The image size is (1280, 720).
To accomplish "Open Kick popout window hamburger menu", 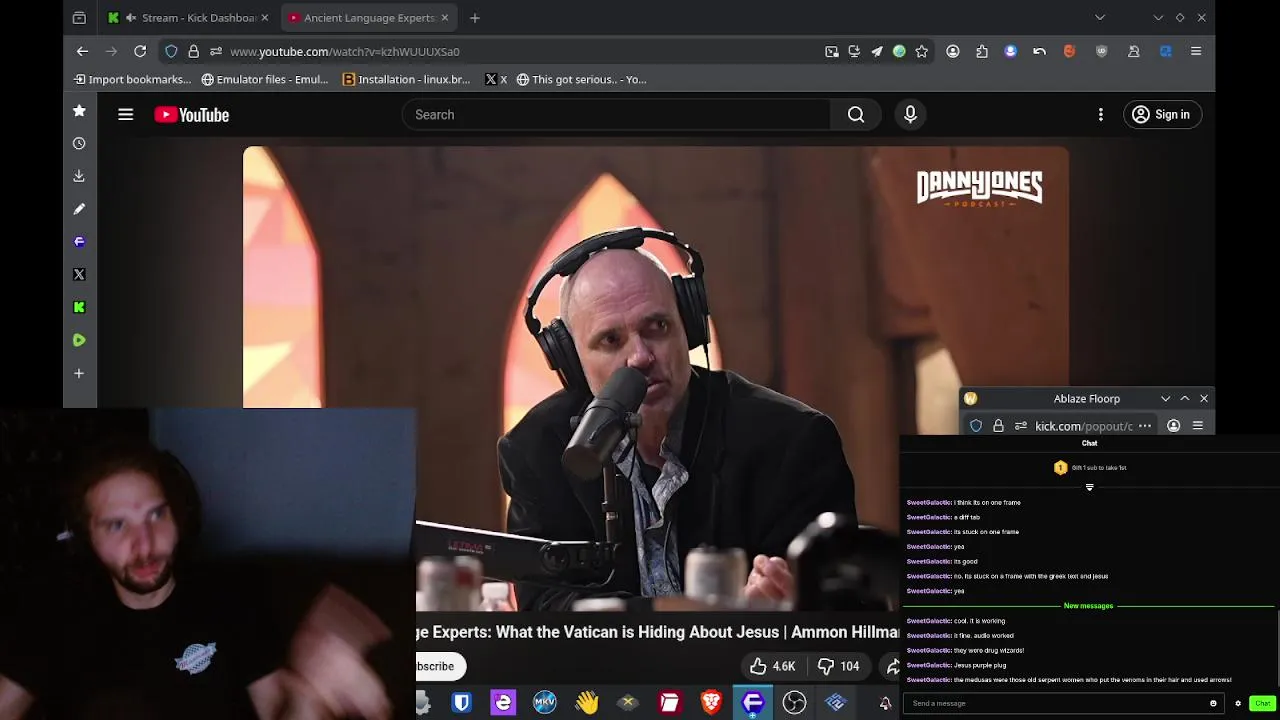I will point(1197,426).
